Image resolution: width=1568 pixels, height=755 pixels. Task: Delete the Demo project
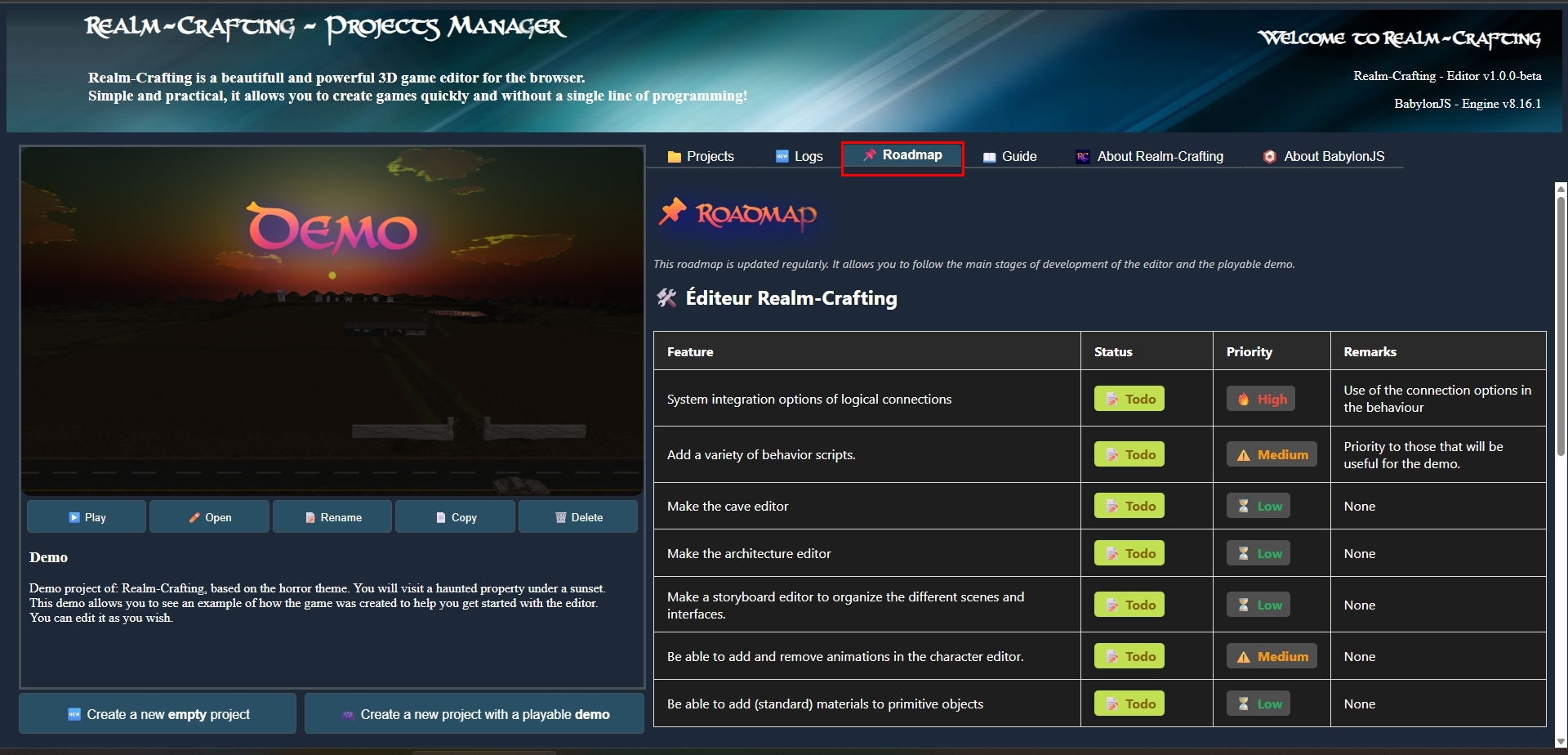[x=578, y=517]
